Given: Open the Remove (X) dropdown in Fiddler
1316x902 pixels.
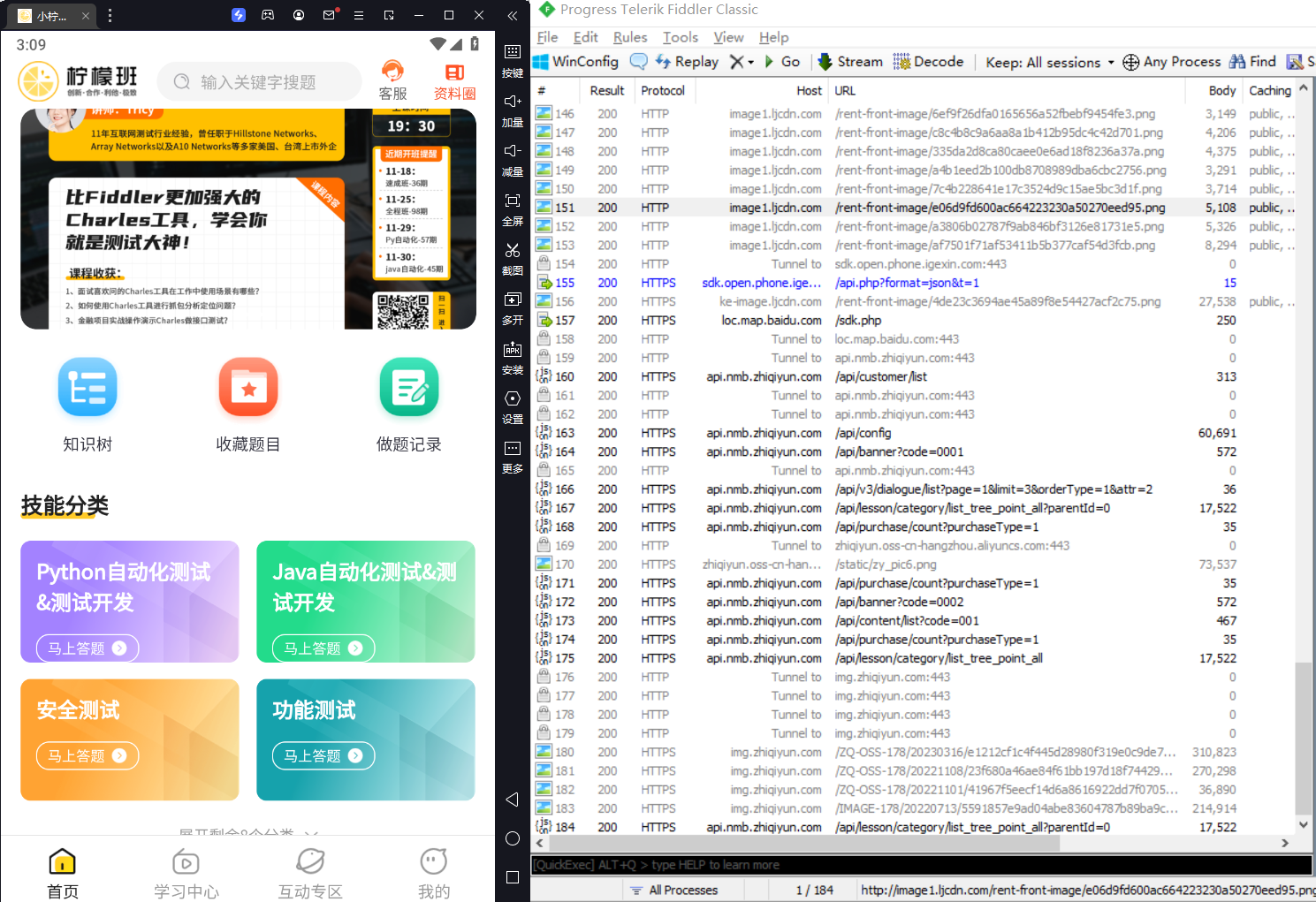Looking at the screenshot, I should 742,61.
